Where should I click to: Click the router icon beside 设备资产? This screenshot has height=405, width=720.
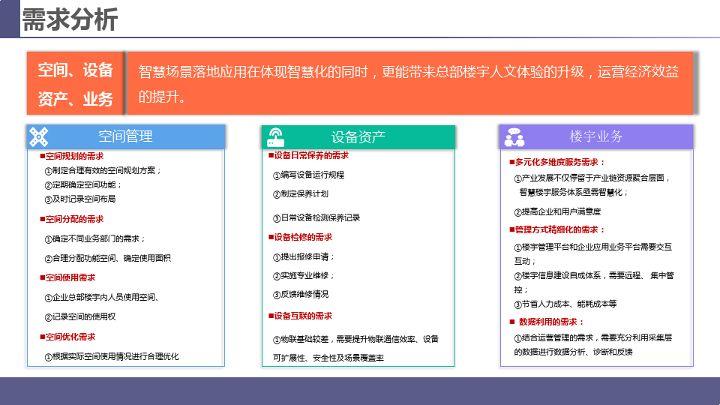pyautogui.click(x=276, y=137)
